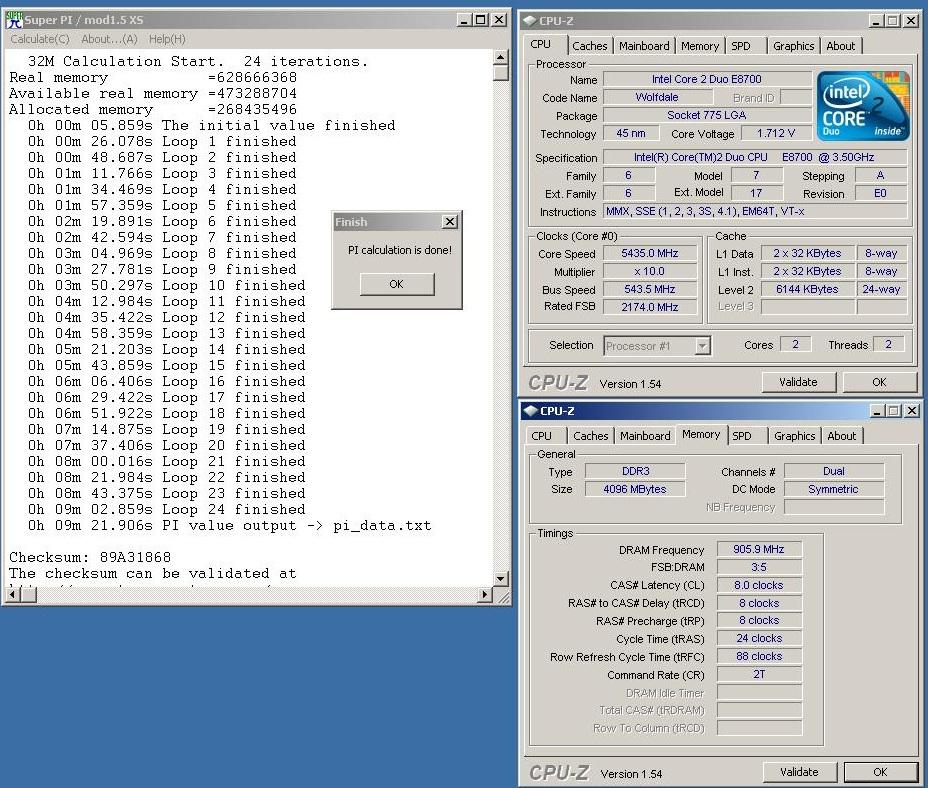Switch to Caches tab in top CPU-Z
The height and width of the screenshot is (788, 928).
point(589,46)
